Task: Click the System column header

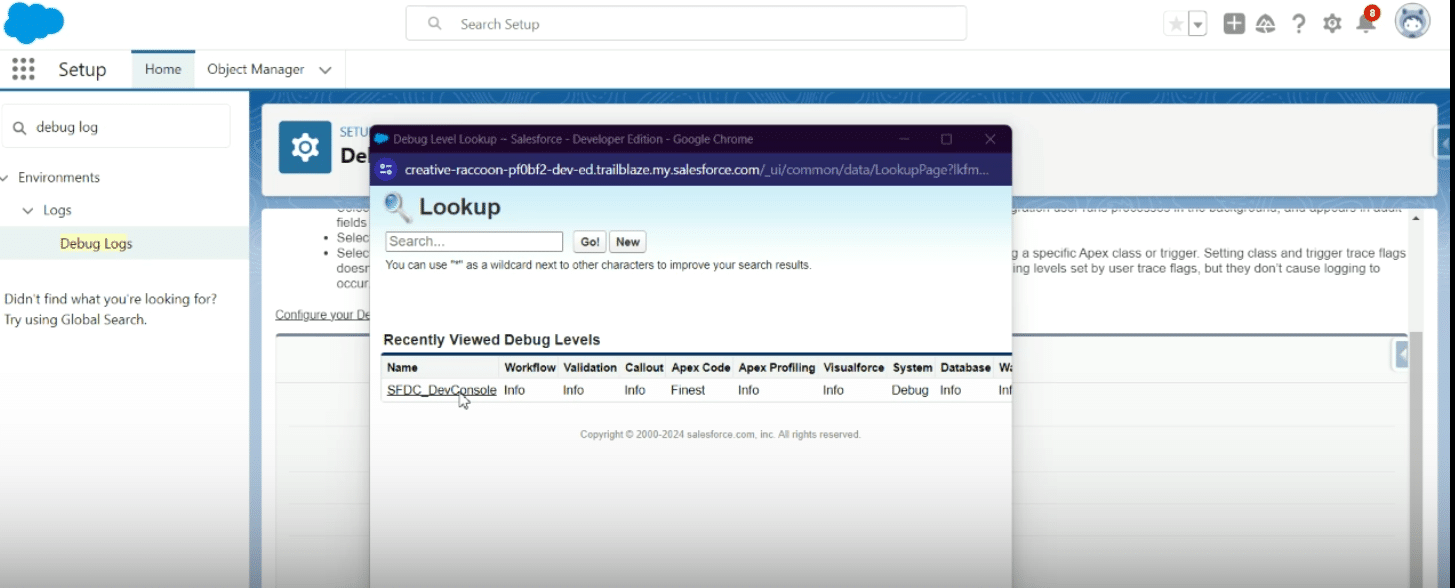Action: tap(913, 368)
